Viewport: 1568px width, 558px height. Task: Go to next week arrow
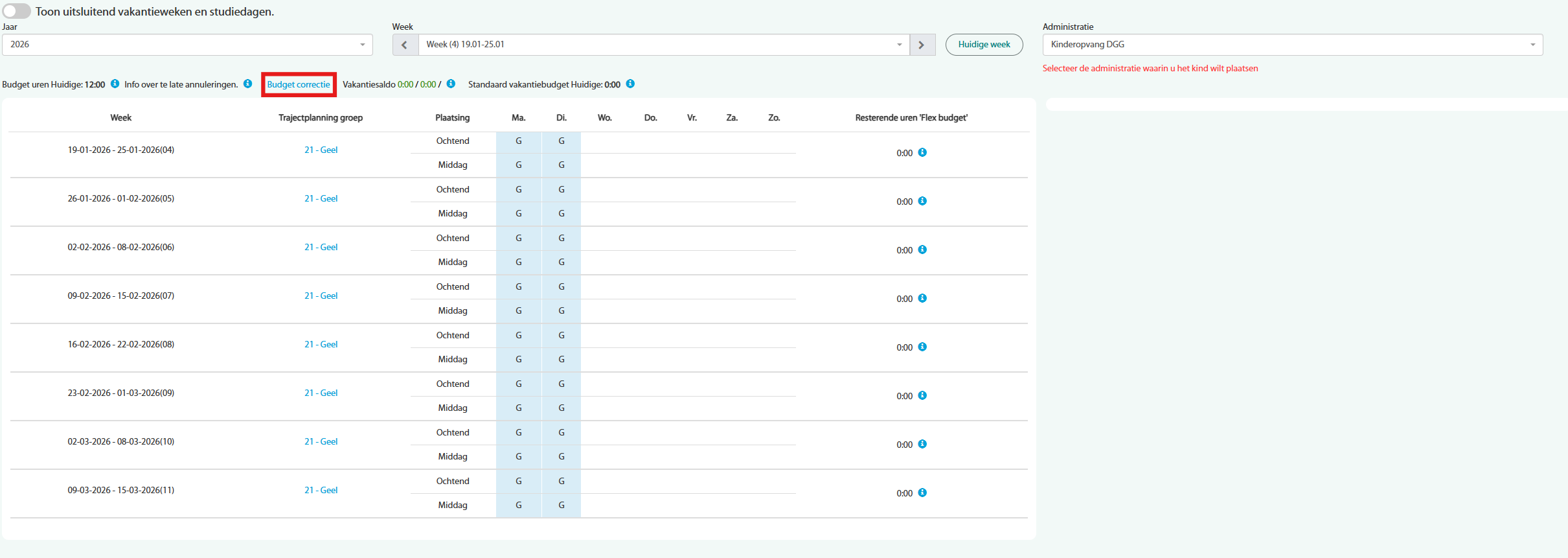922,45
